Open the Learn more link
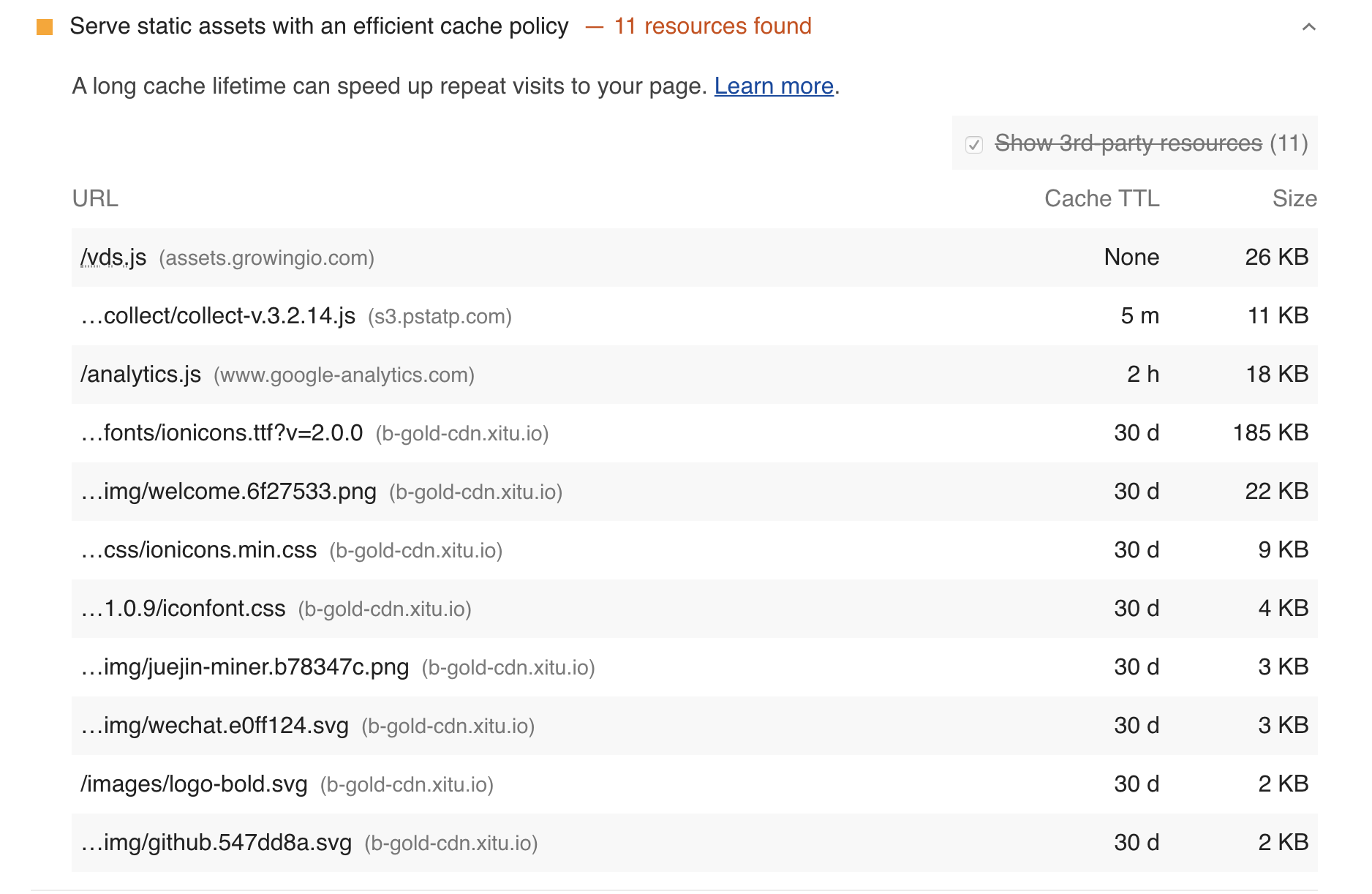 (x=774, y=86)
